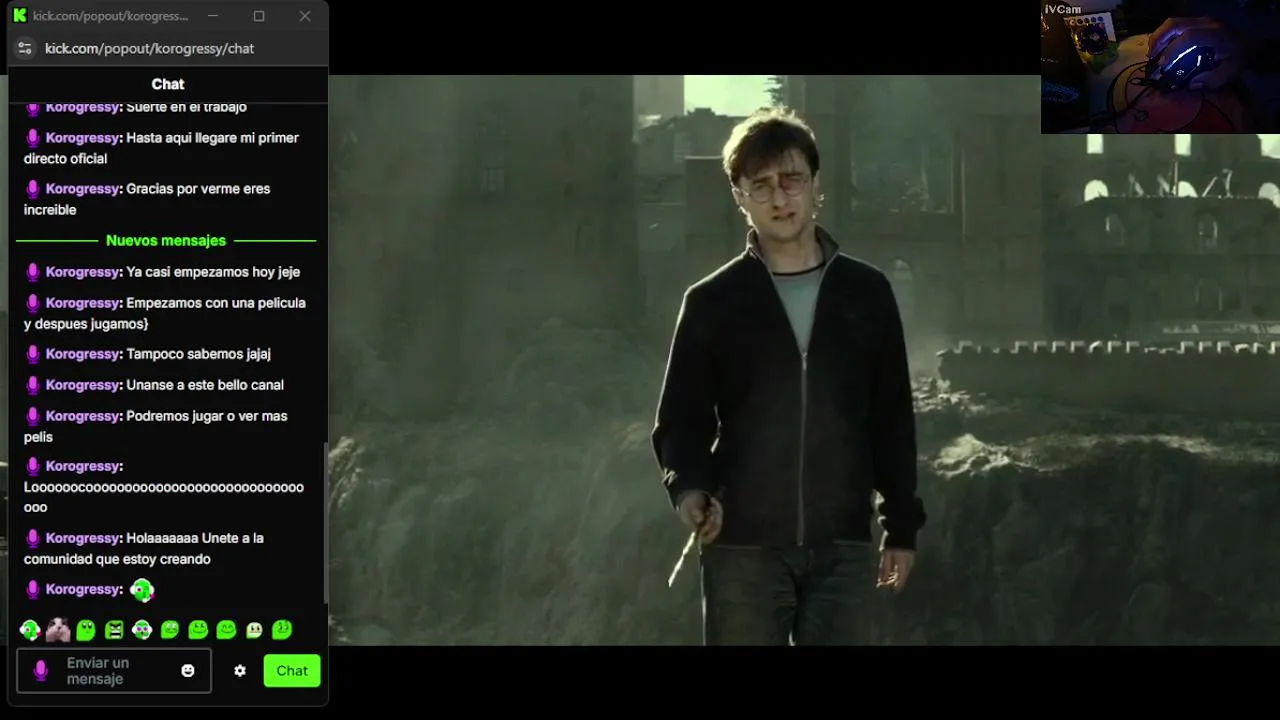1280x720 pixels.
Task: Insert the headset green emote from quick emote row
Action: (30, 629)
